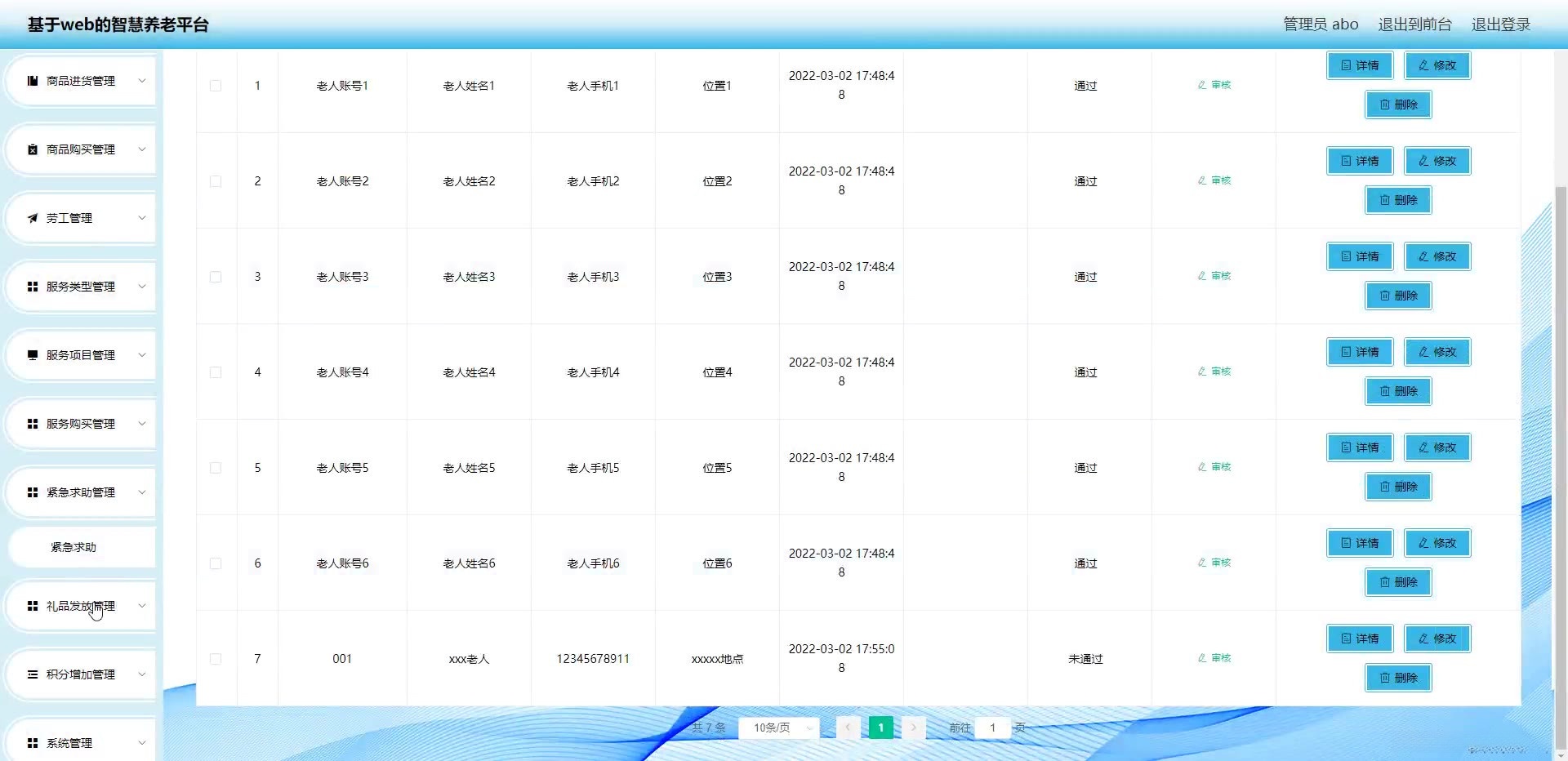1568x761 pixels.
Task: Collapse 紧急求助管理 using its chevron arrow
Action: [142, 492]
